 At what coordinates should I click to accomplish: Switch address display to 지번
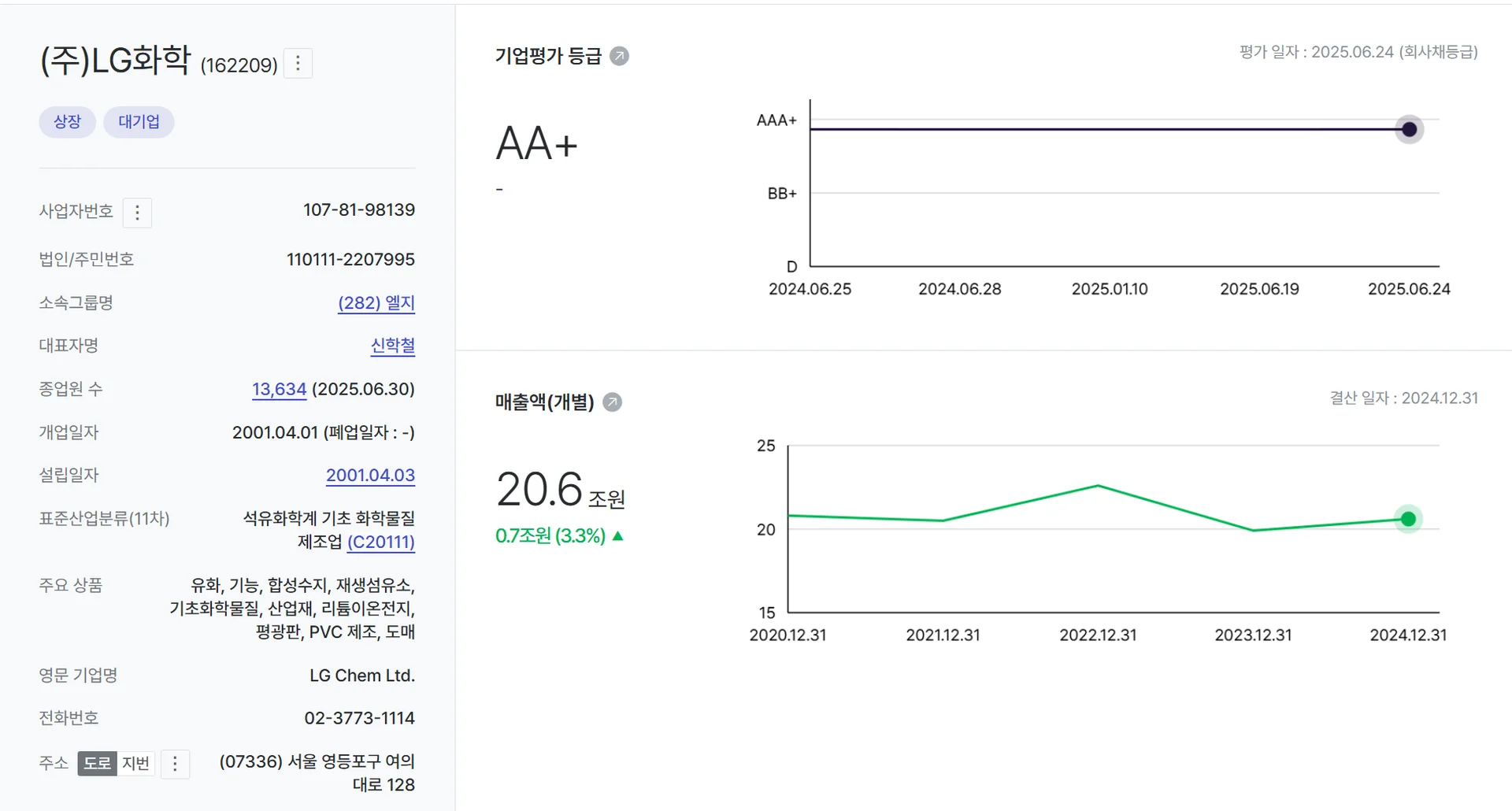[x=136, y=763]
